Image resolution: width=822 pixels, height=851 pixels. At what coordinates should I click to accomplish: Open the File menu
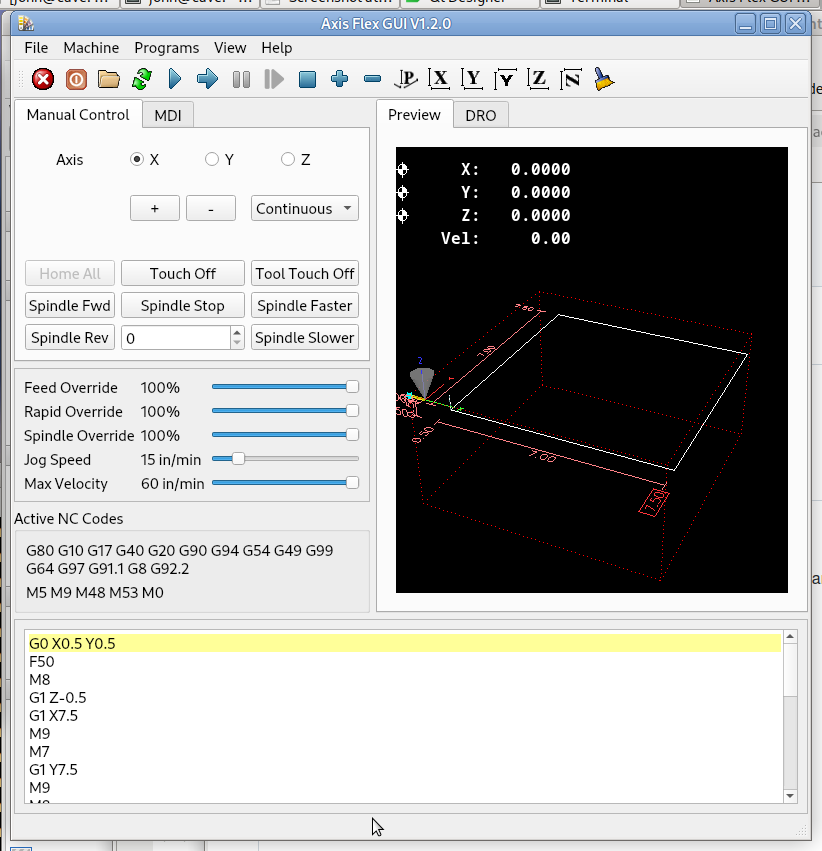click(x=36, y=48)
